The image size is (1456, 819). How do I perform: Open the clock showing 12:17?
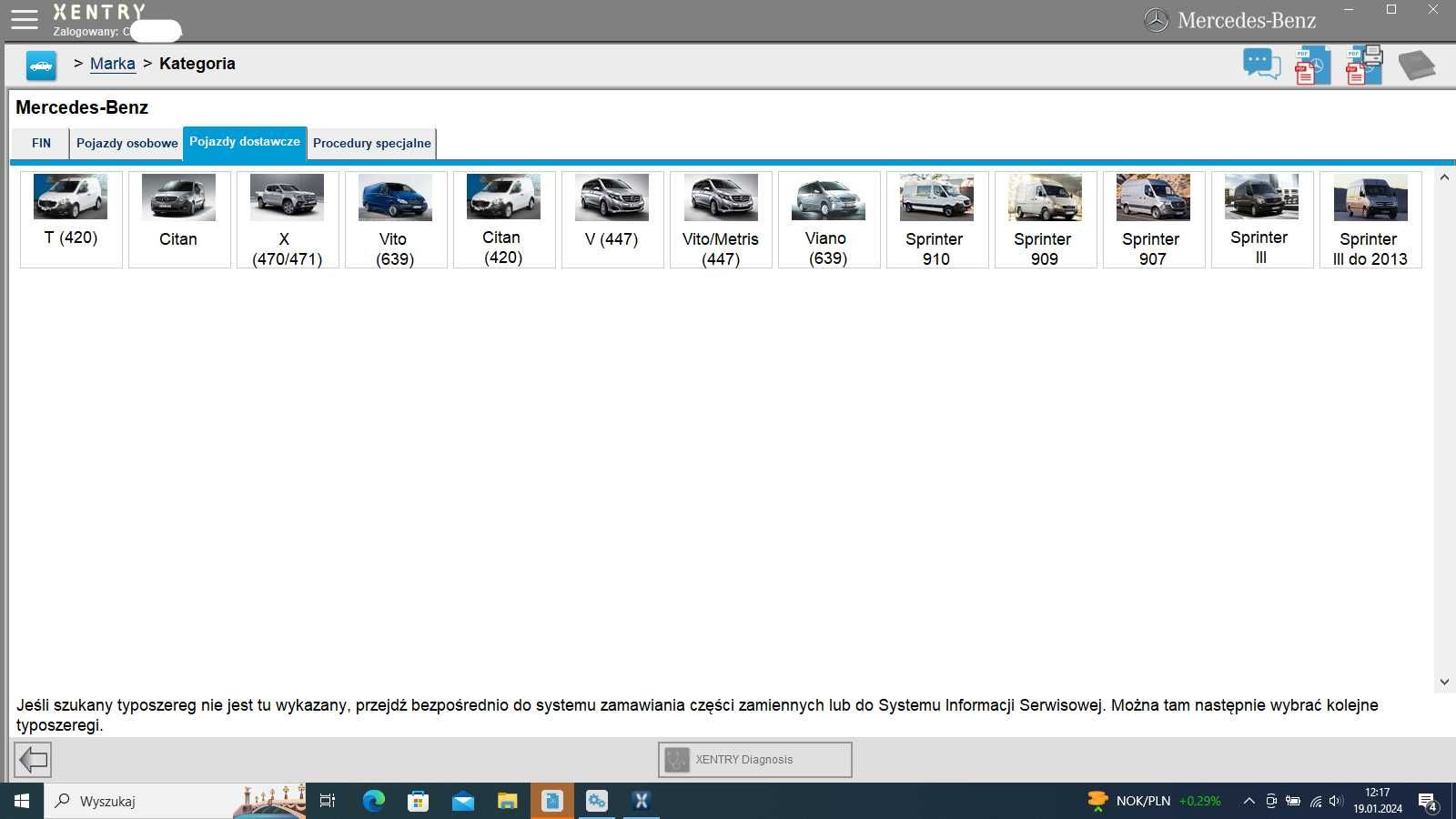pos(1378,801)
